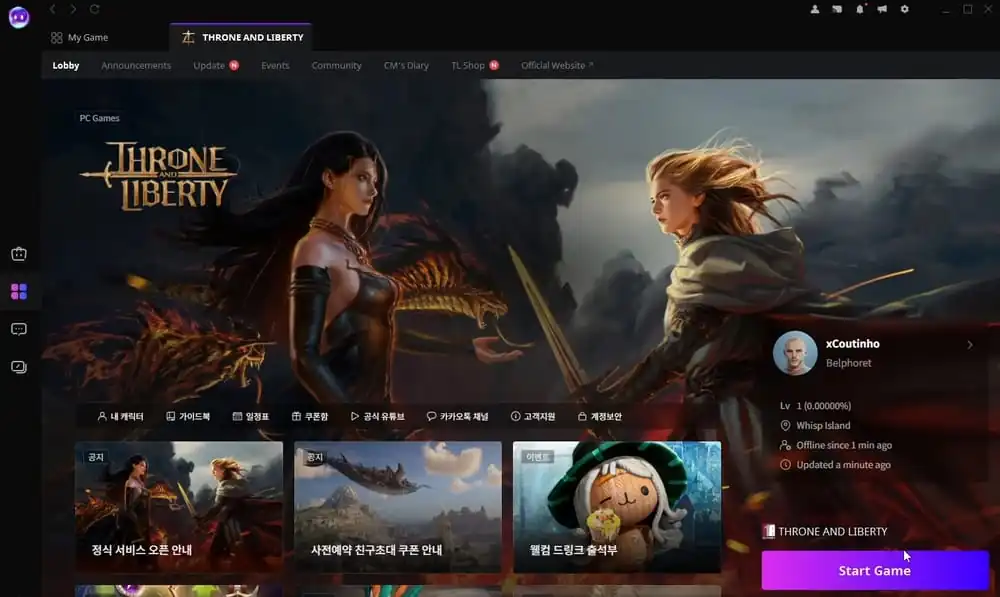Image resolution: width=1000 pixels, height=597 pixels.
Task: Open the store bag icon in left sidebar
Action: (x=19, y=254)
